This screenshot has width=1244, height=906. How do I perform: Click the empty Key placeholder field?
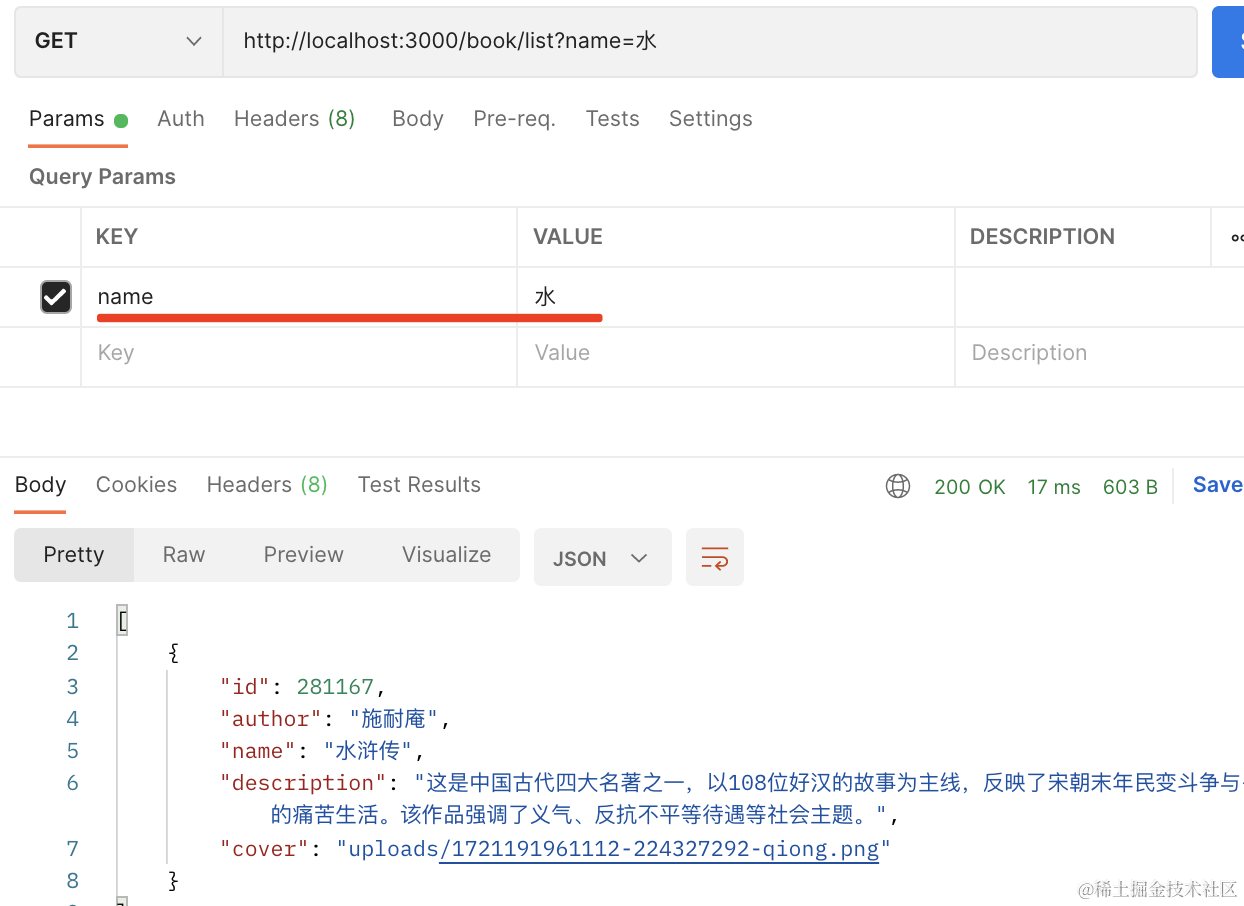click(298, 353)
